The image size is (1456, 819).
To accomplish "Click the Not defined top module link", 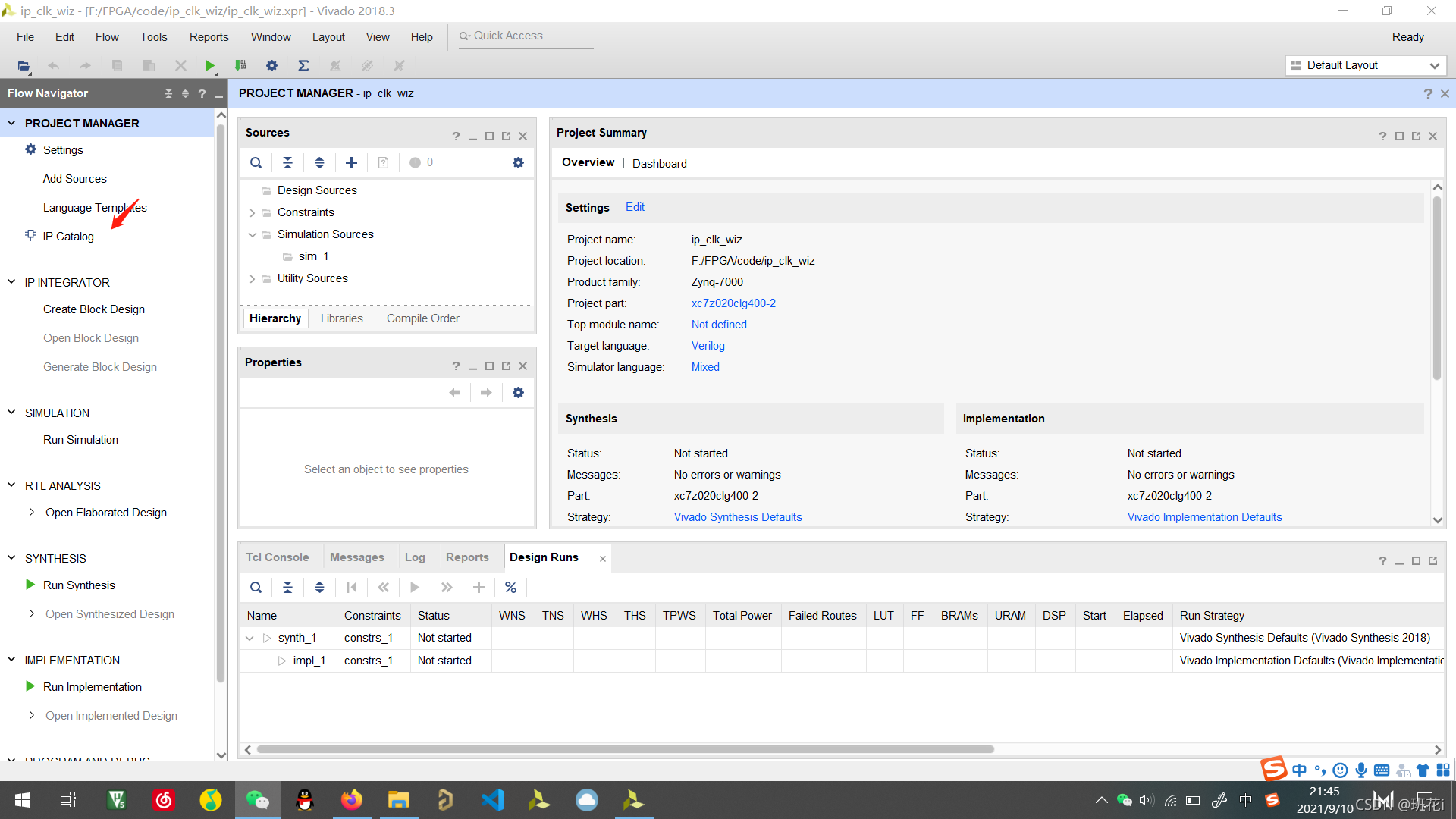I will pos(719,325).
